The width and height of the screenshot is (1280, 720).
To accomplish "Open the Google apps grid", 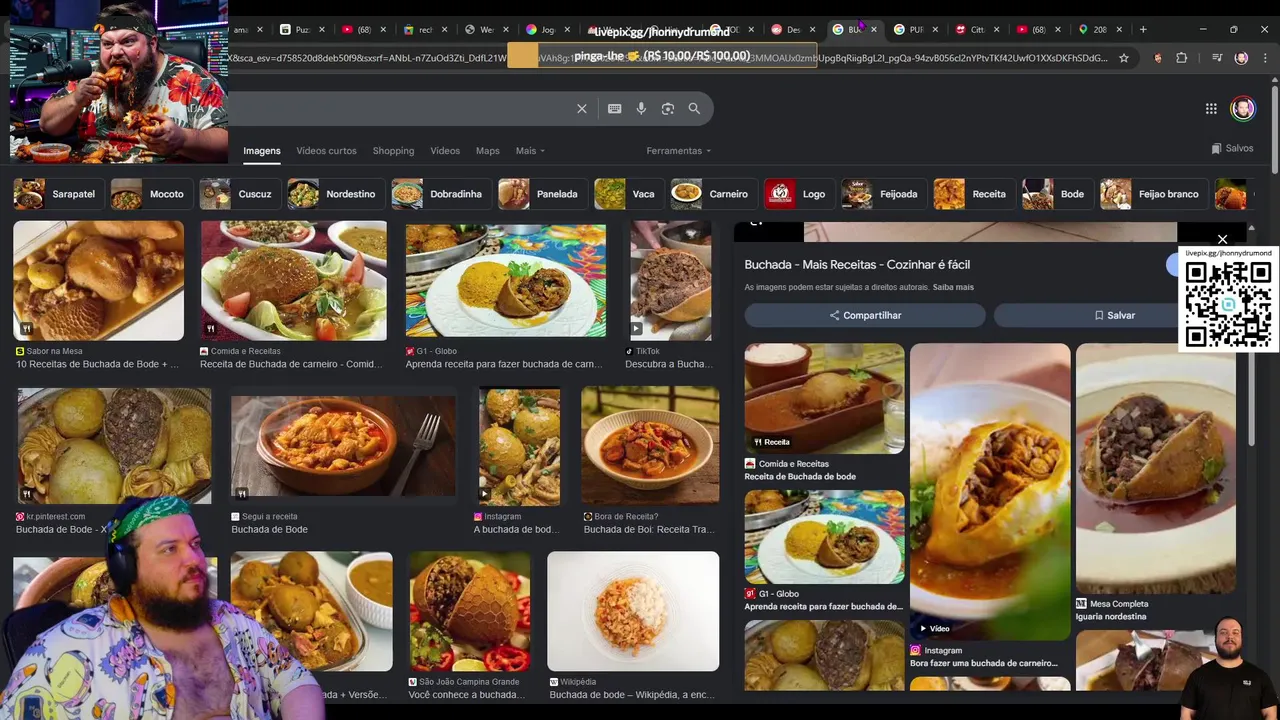I will coord(1211,109).
